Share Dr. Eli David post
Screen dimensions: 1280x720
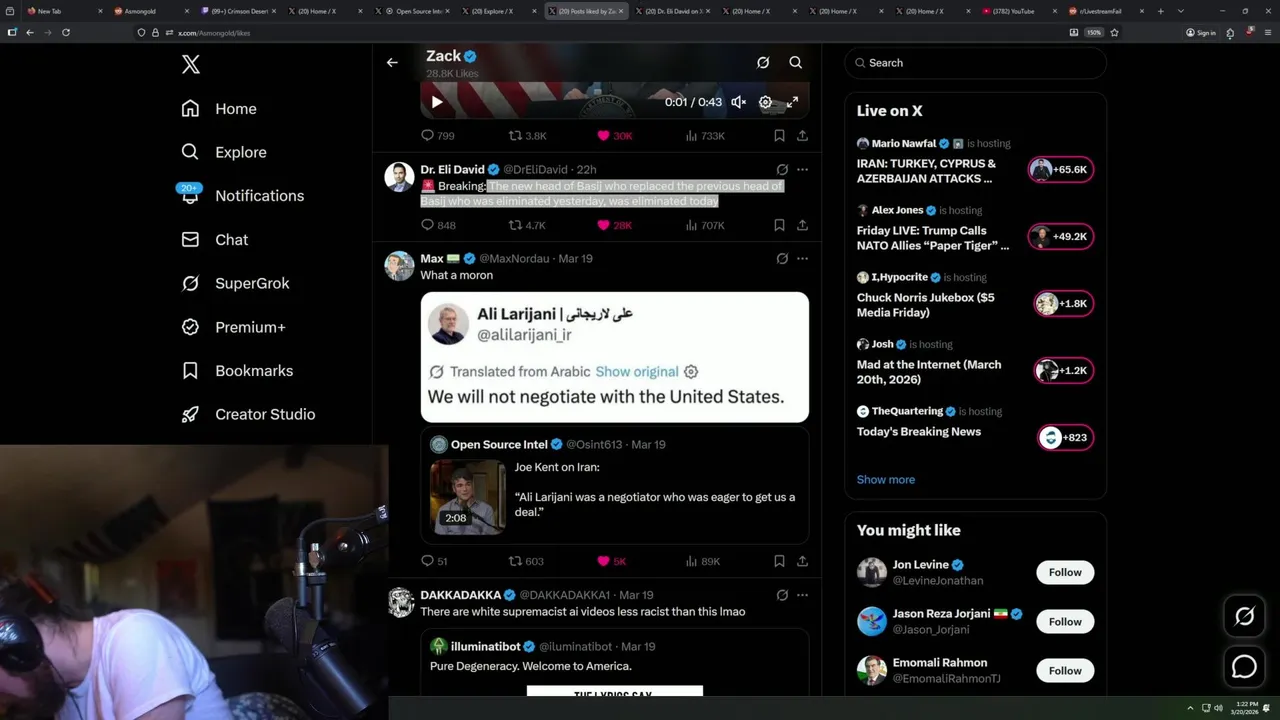click(802, 226)
